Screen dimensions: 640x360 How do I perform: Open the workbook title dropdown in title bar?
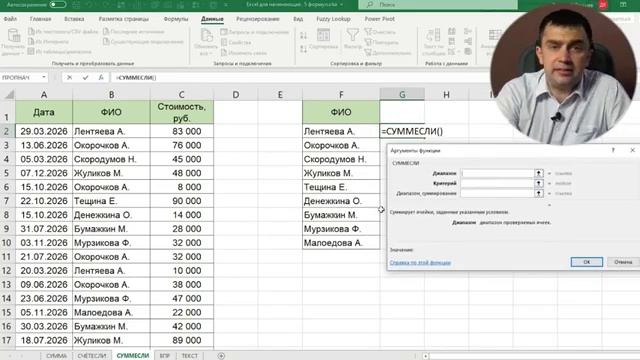pyautogui.click(x=341, y=4)
